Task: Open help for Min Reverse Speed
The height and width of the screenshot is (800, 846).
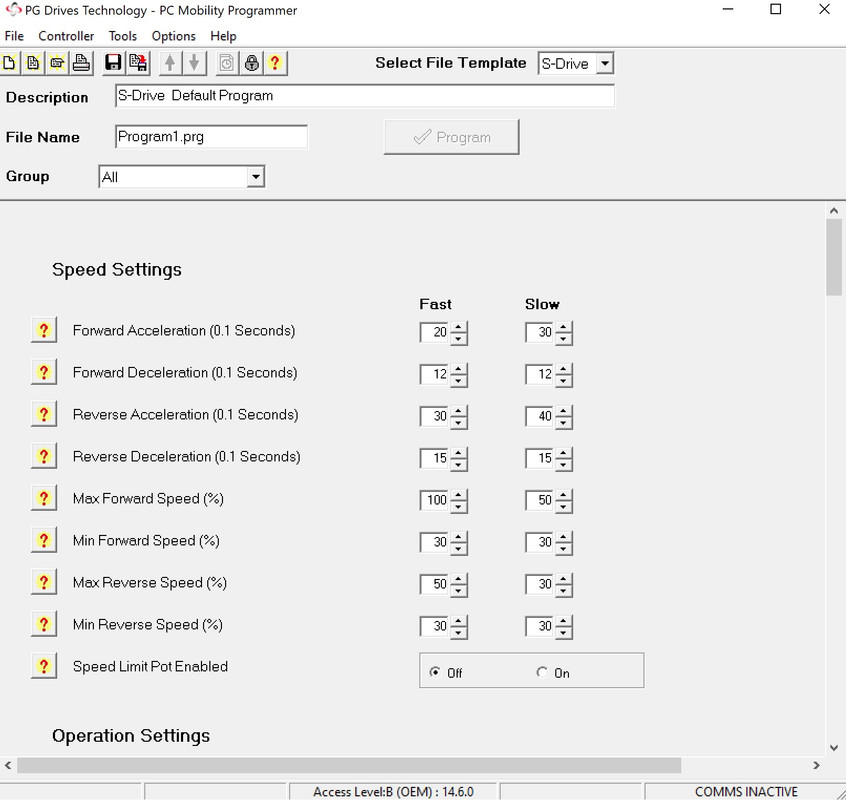Action: 44,625
